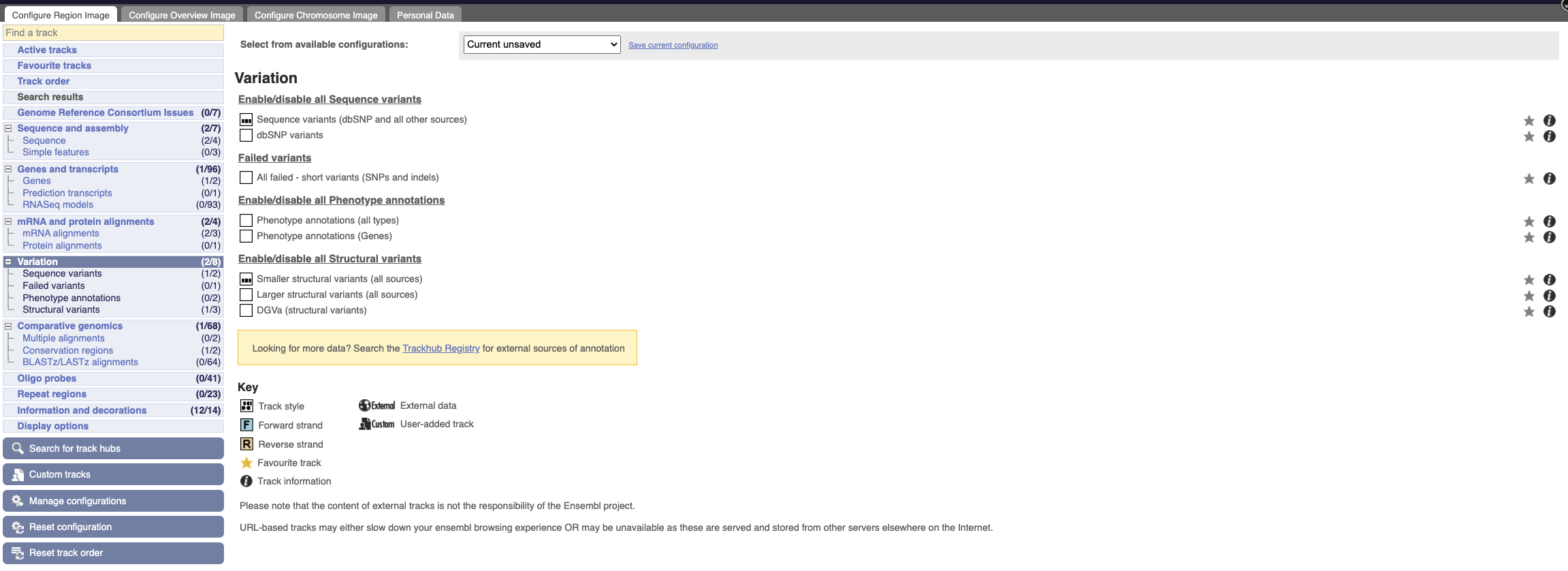This screenshot has width=1568, height=571.
Task: Click Manage configurations button
Action: (x=113, y=501)
